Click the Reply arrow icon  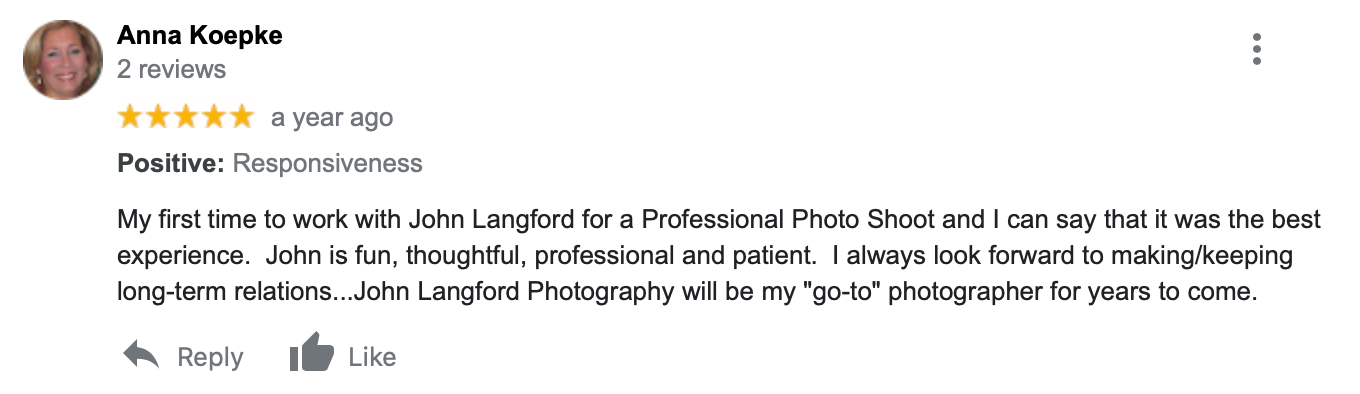tap(141, 355)
